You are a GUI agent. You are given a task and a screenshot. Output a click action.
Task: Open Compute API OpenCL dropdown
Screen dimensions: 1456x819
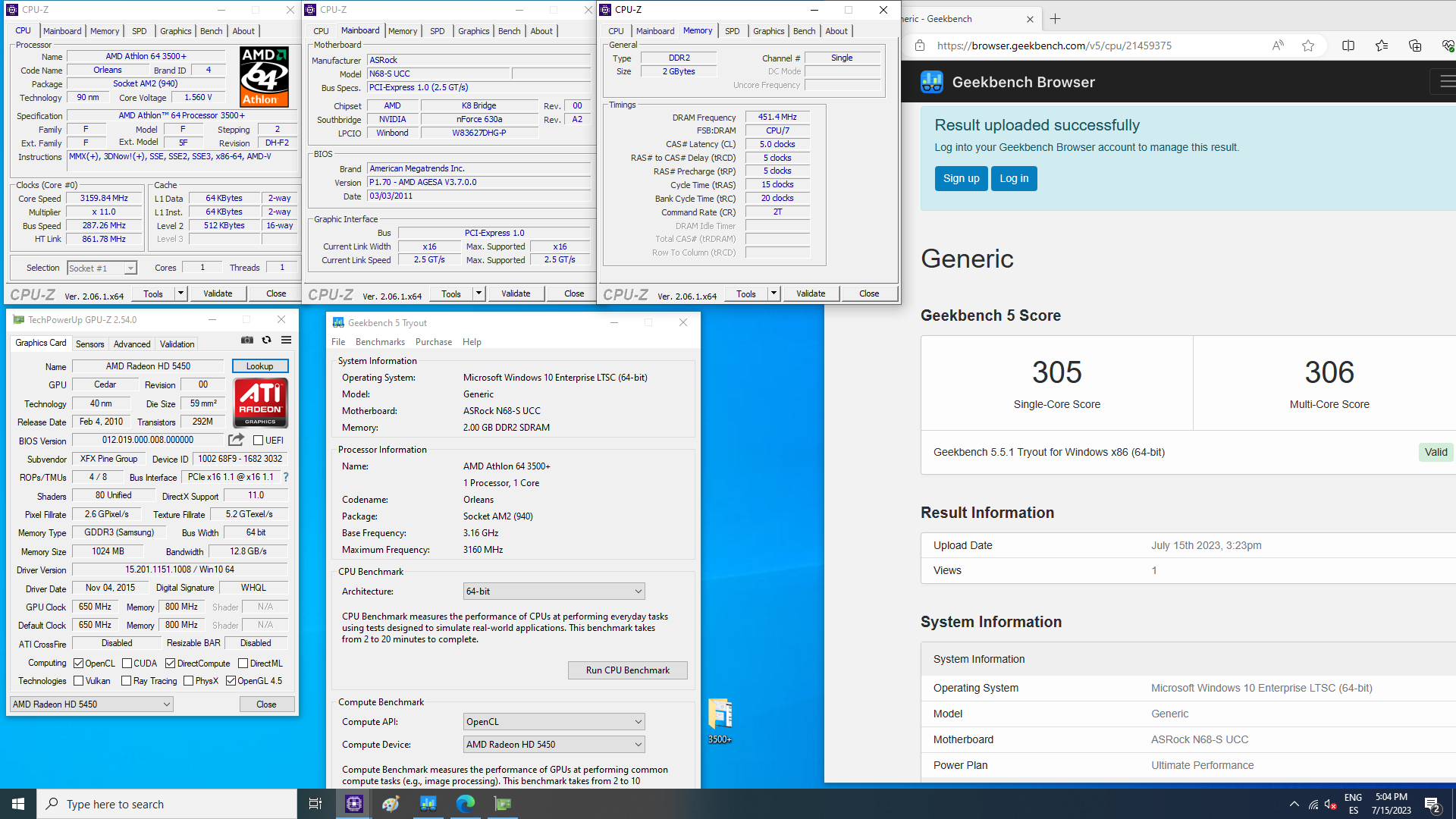pyautogui.click(x=554, y=722)
